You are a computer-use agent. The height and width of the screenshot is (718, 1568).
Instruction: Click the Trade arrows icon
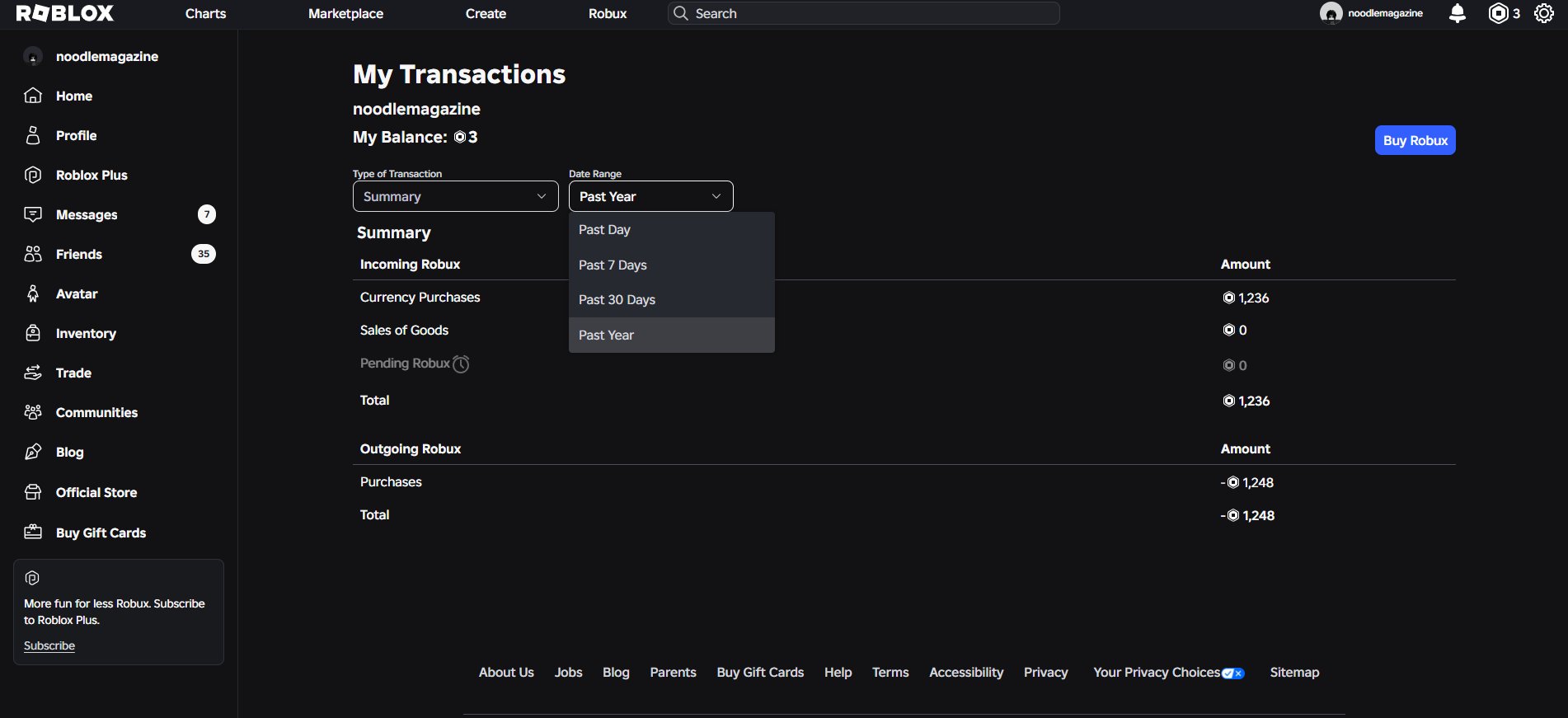tap(33, 373)
